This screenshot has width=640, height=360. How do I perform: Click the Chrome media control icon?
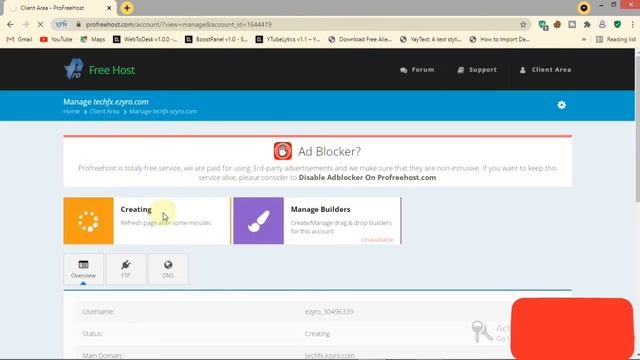tap(584, 8)
